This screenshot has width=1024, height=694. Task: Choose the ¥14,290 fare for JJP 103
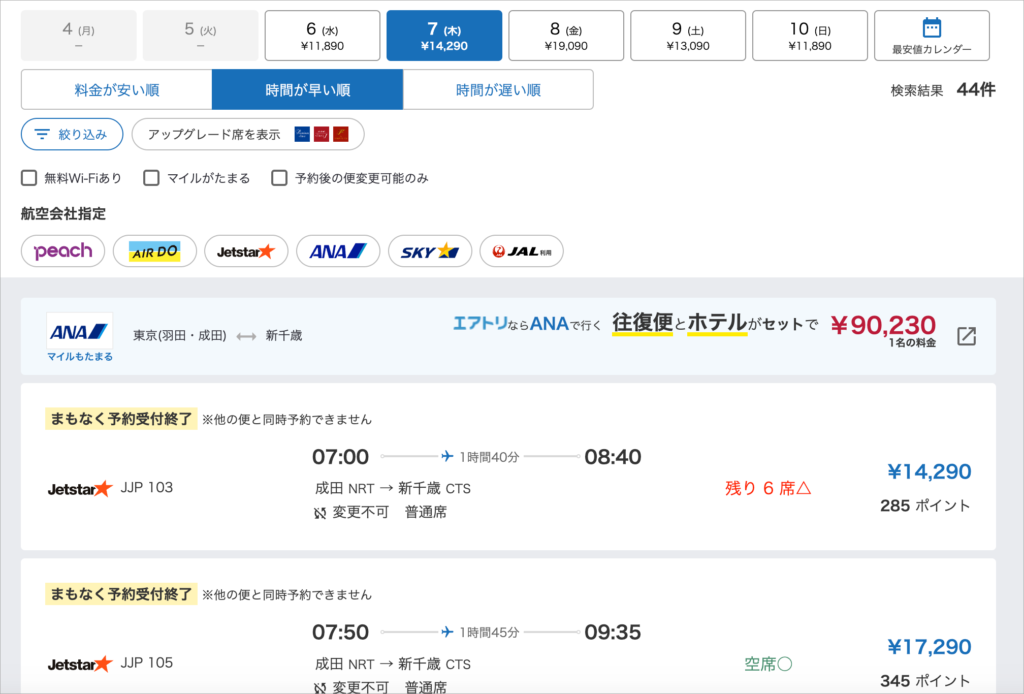point(928,471)
